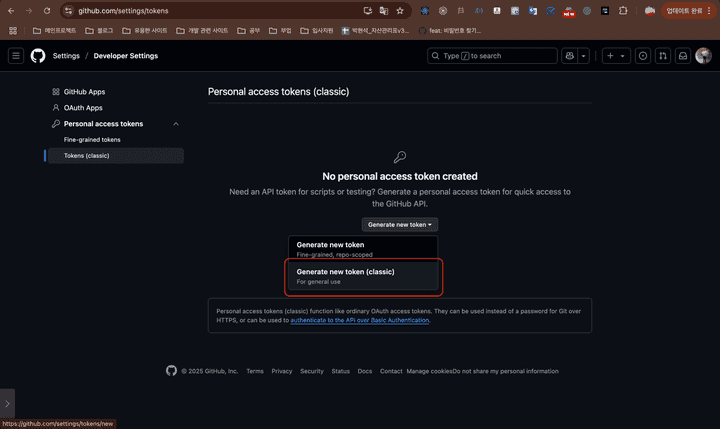Open the plus create-new dropdown
The width and height of the screenshot is (720, 429).
point(616,56)
